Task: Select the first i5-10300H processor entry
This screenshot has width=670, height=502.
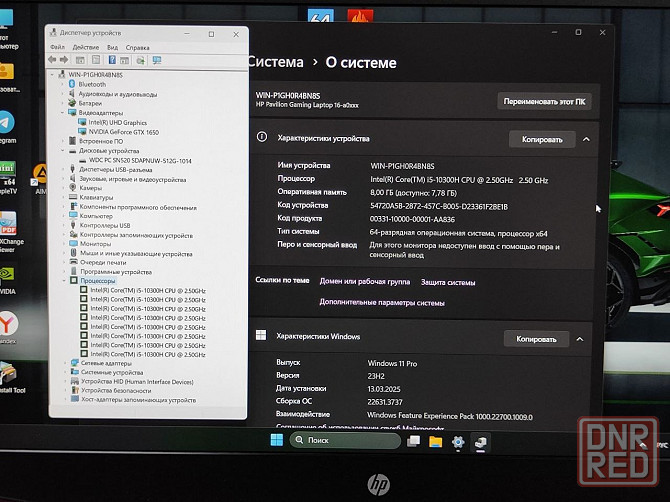Action: [x=148, y=291]
